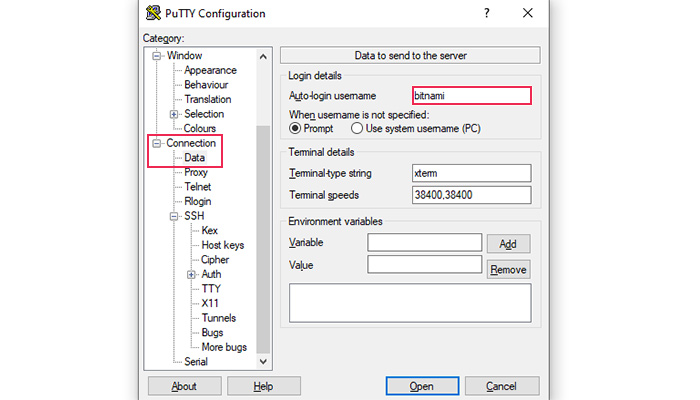Image resolution: width=700 pixels, height=400 pixels.
Task: Click the environment Variable field
Action: click(425, 242)
